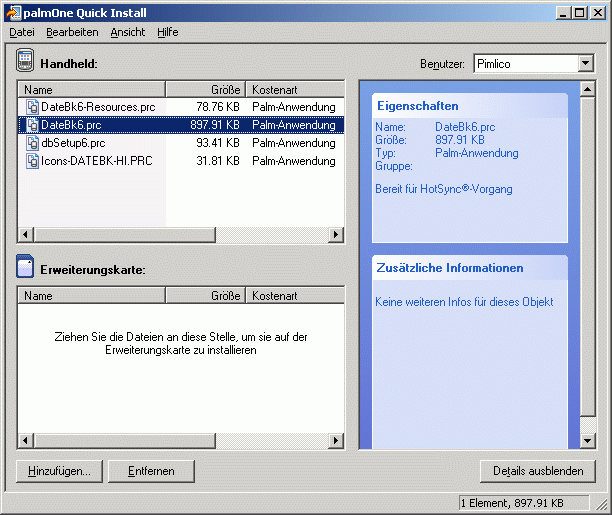
Task: Click the window resize grip corner
Action: pyautogui.click(x=601, y=504)
